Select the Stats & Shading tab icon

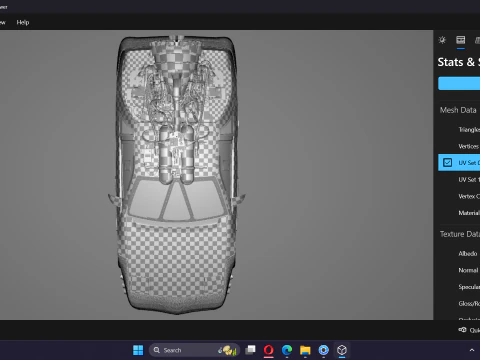pos(461,40)
